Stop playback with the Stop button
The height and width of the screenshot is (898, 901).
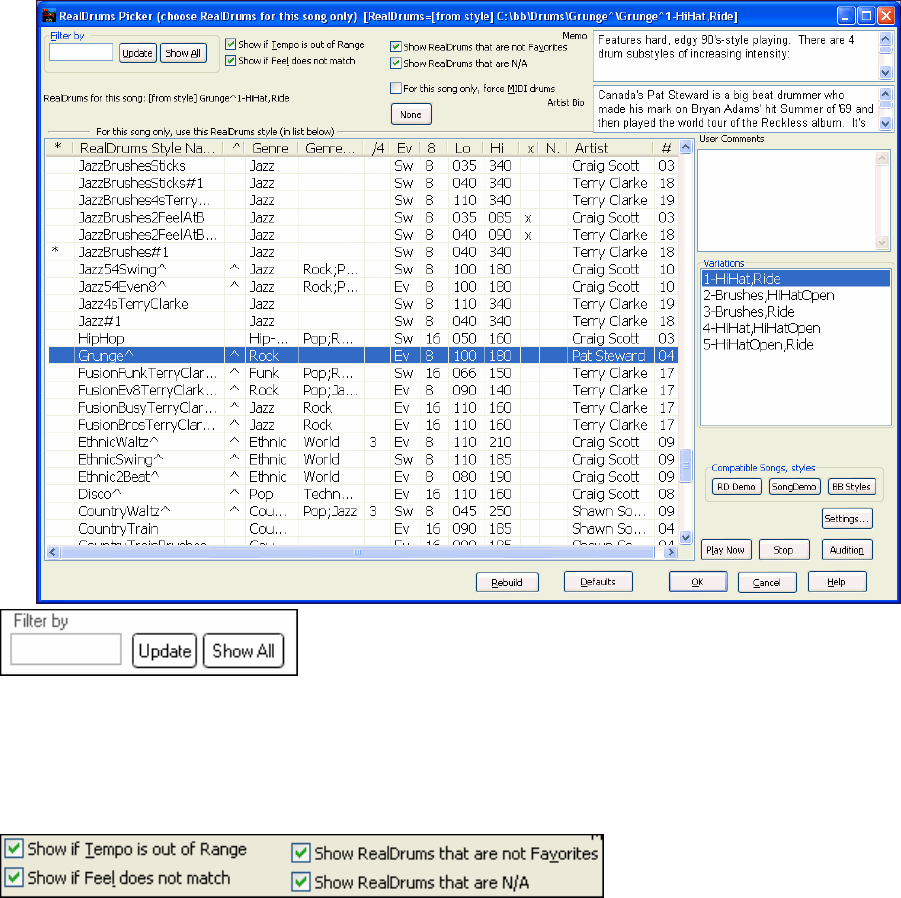(783, 550)
